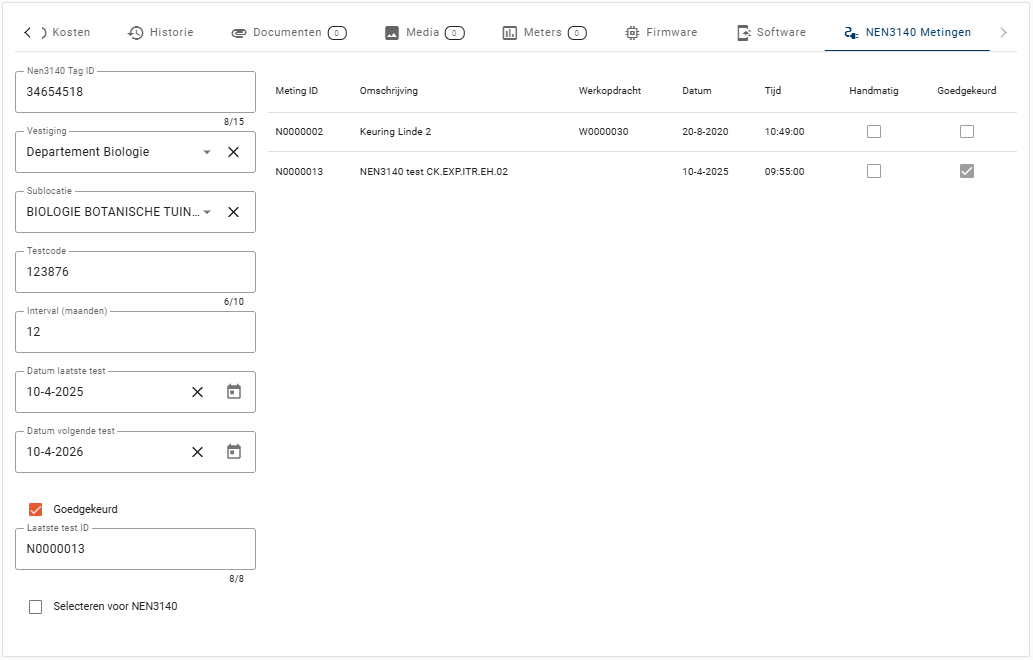Expand the Vestiging dropdown arrow
1033x660 pixels.
207,152
